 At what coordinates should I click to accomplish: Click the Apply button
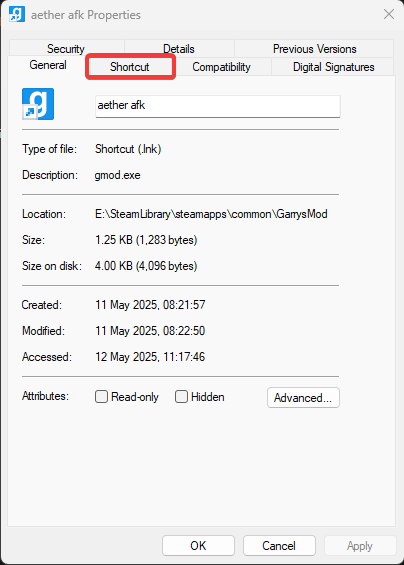pyautogui.click(x=360, y=546)
